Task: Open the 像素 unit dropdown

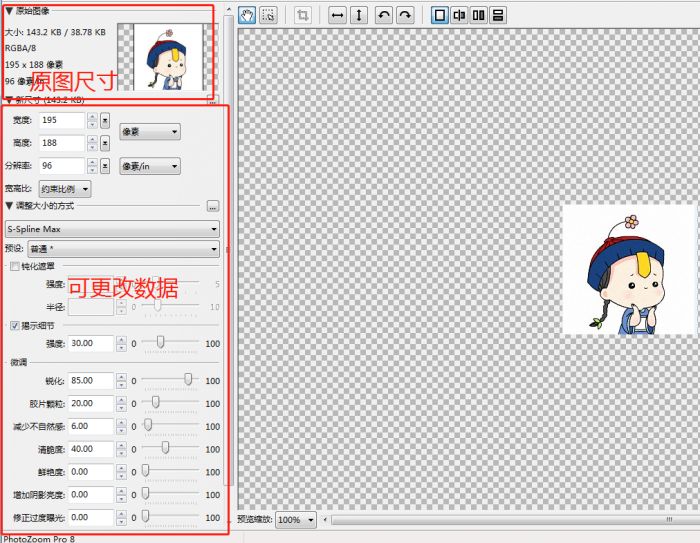Action: [150, 132]
